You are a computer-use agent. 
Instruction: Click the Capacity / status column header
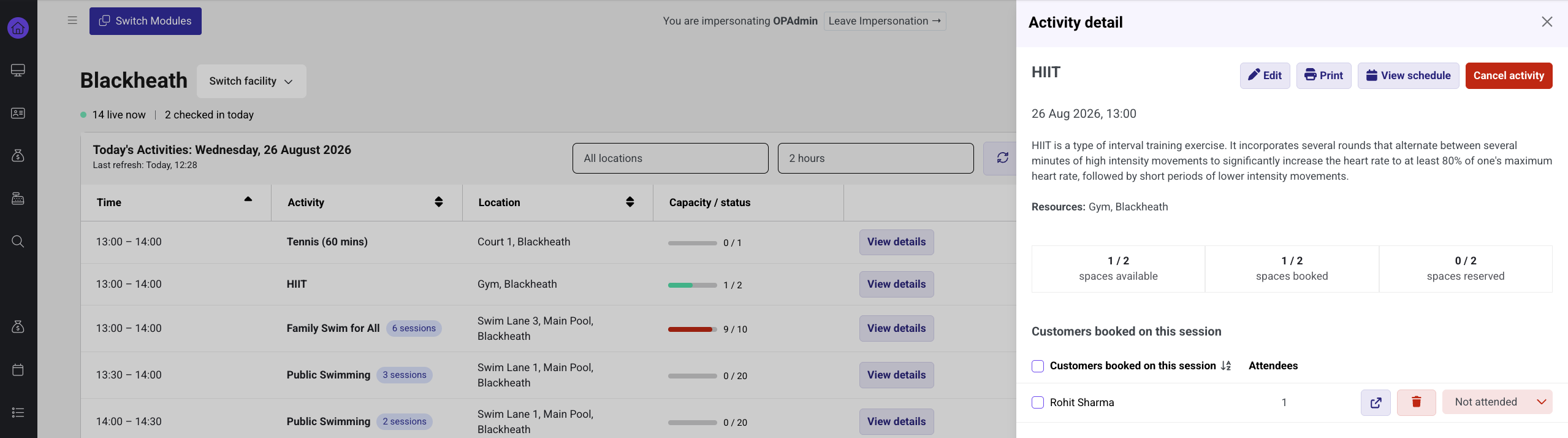click(710, 202)
